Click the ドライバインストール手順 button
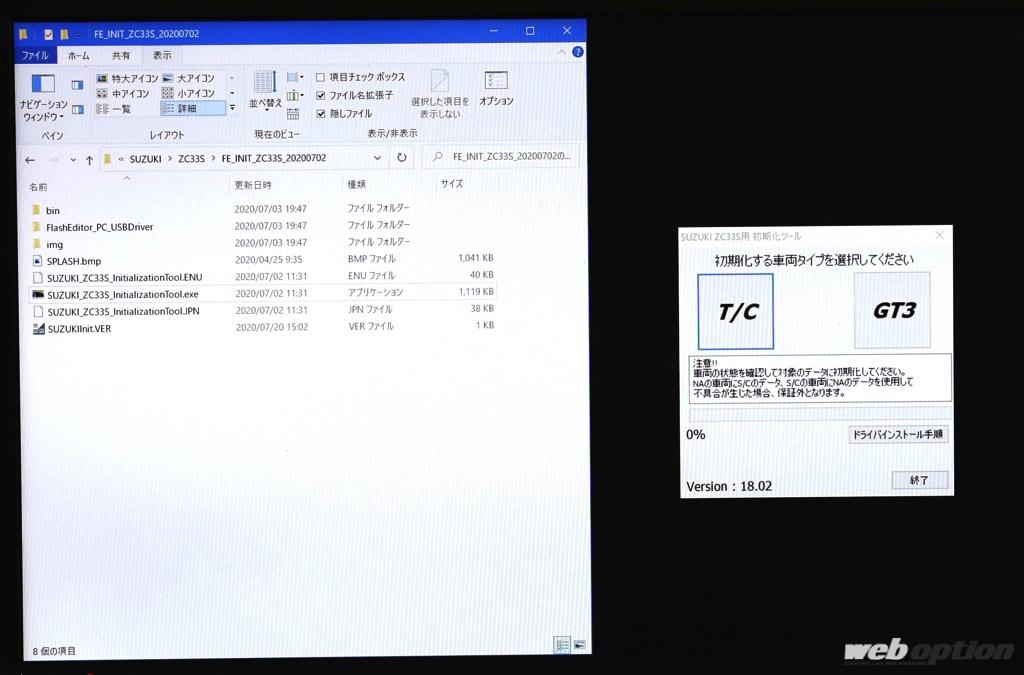 click(x=897, y=434)
